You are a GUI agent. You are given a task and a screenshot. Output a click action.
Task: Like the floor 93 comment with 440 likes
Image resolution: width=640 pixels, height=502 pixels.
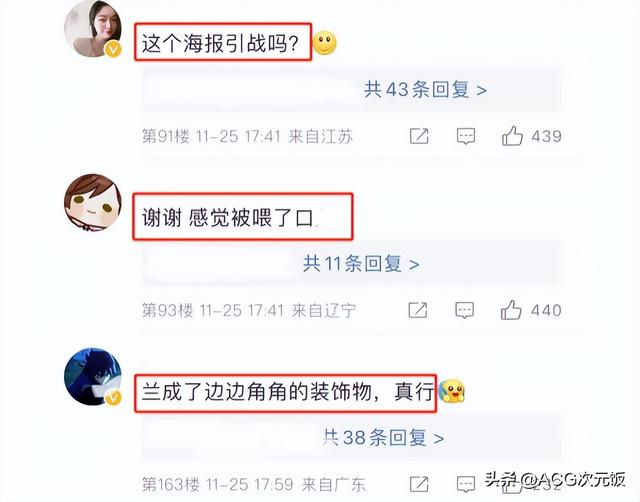click(x=511, y=310)
